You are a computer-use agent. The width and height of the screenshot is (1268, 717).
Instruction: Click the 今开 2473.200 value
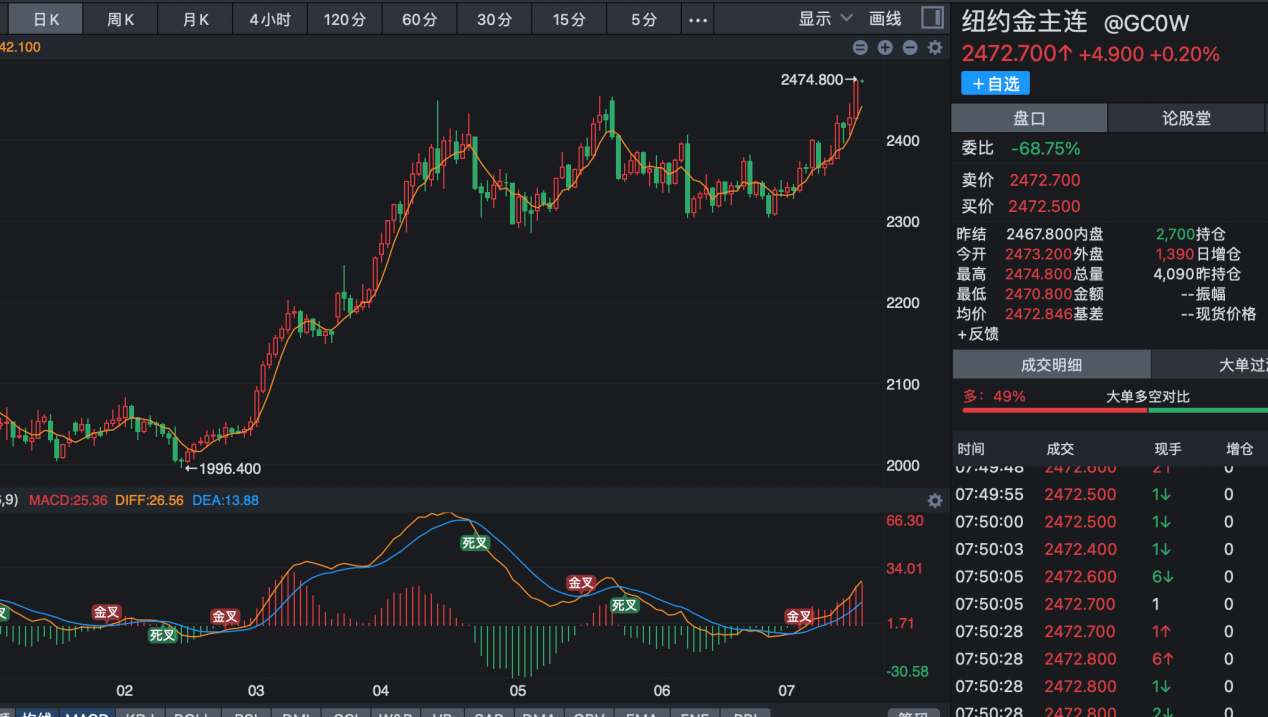click(1039, 254)
